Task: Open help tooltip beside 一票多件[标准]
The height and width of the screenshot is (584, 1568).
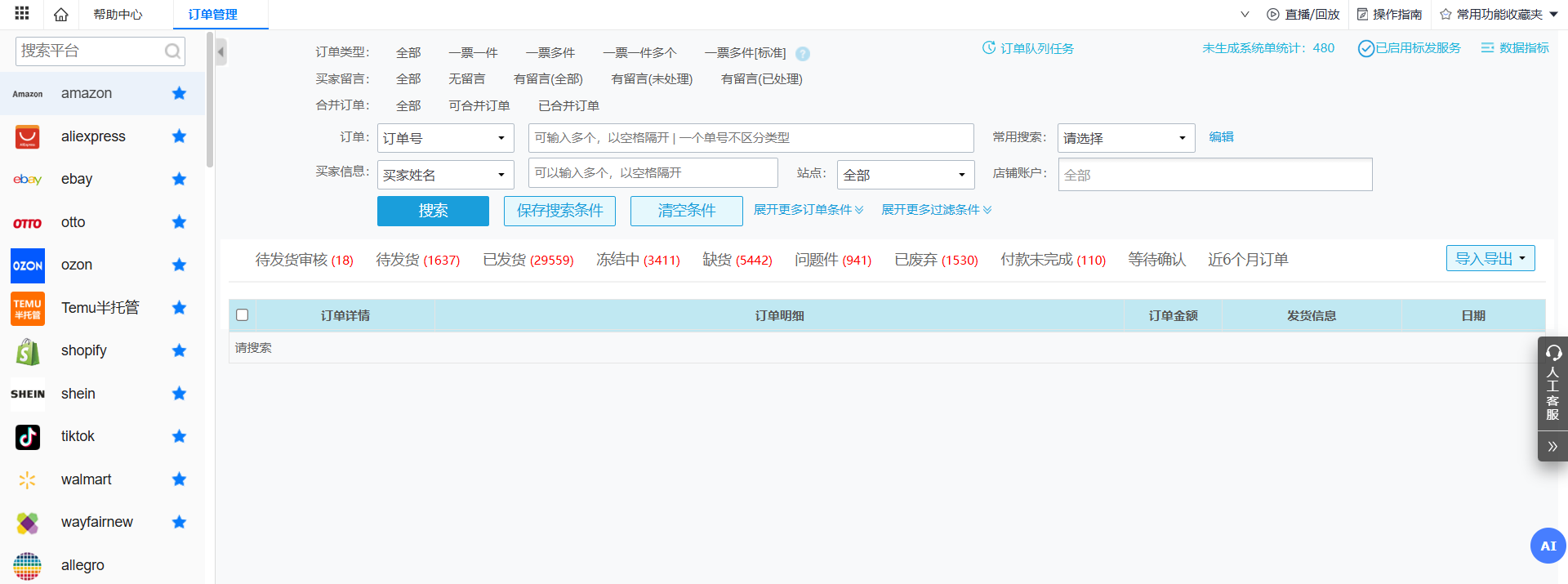Action: (803, 54)
